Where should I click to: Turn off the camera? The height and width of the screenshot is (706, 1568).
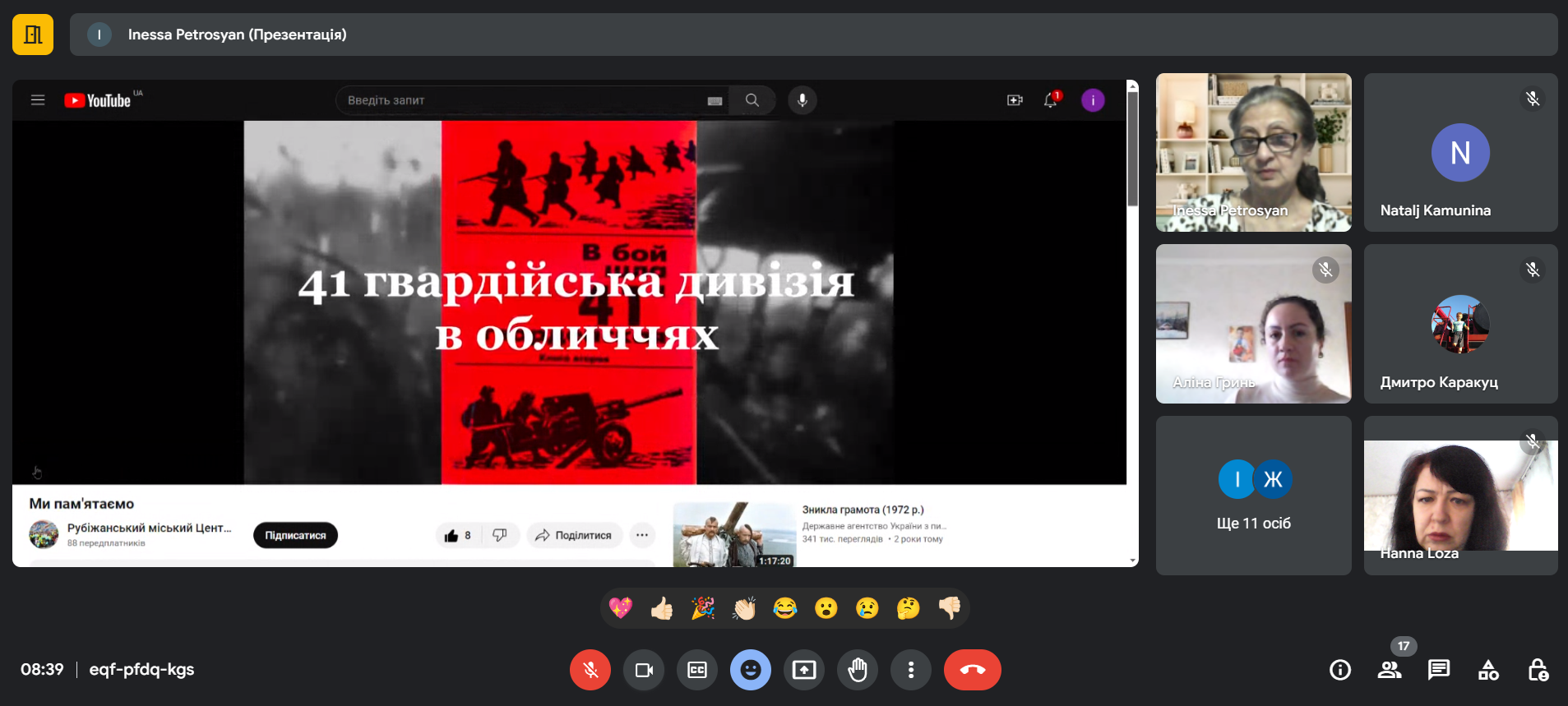(643, 670)
